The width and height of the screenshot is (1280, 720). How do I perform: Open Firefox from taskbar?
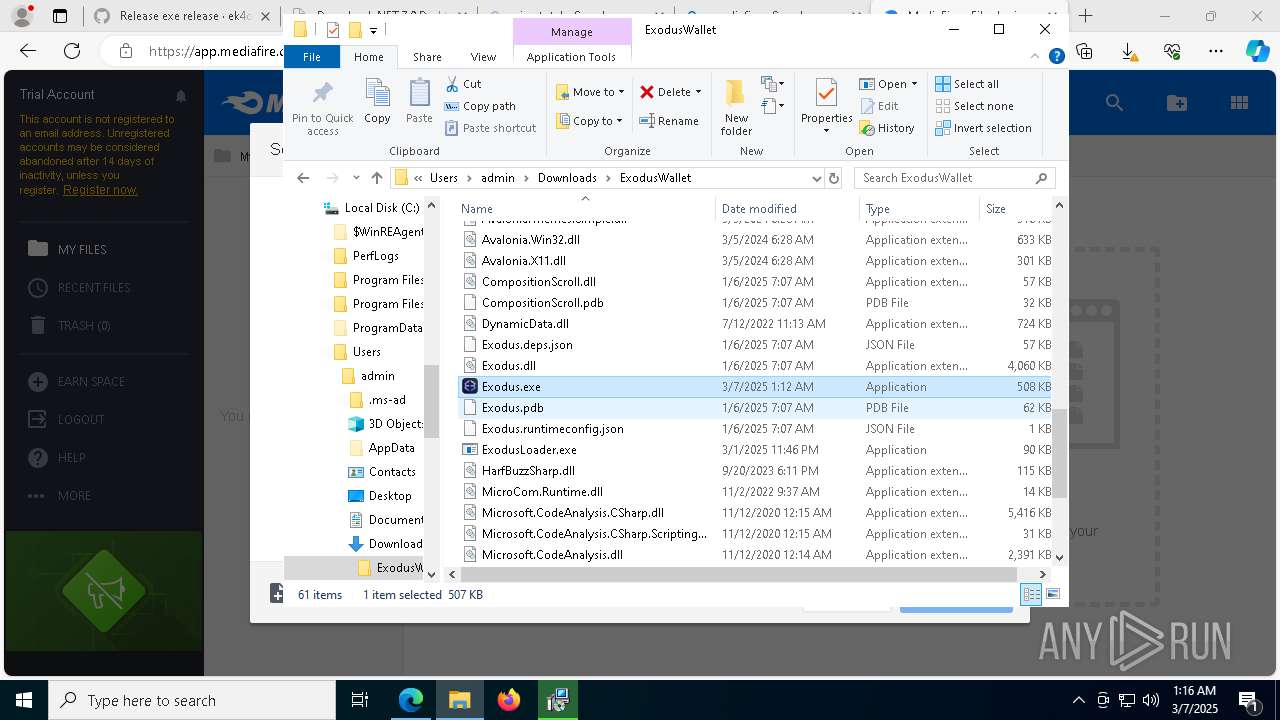point(509,700)
